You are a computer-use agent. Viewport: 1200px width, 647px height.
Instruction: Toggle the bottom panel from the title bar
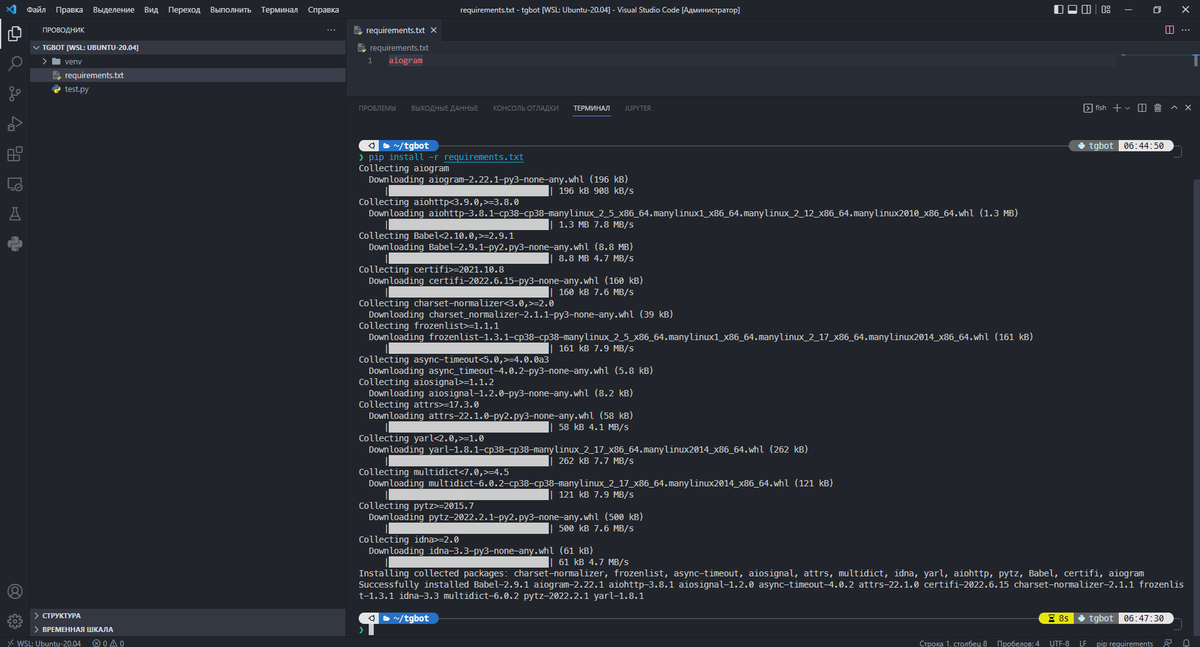1073,8
